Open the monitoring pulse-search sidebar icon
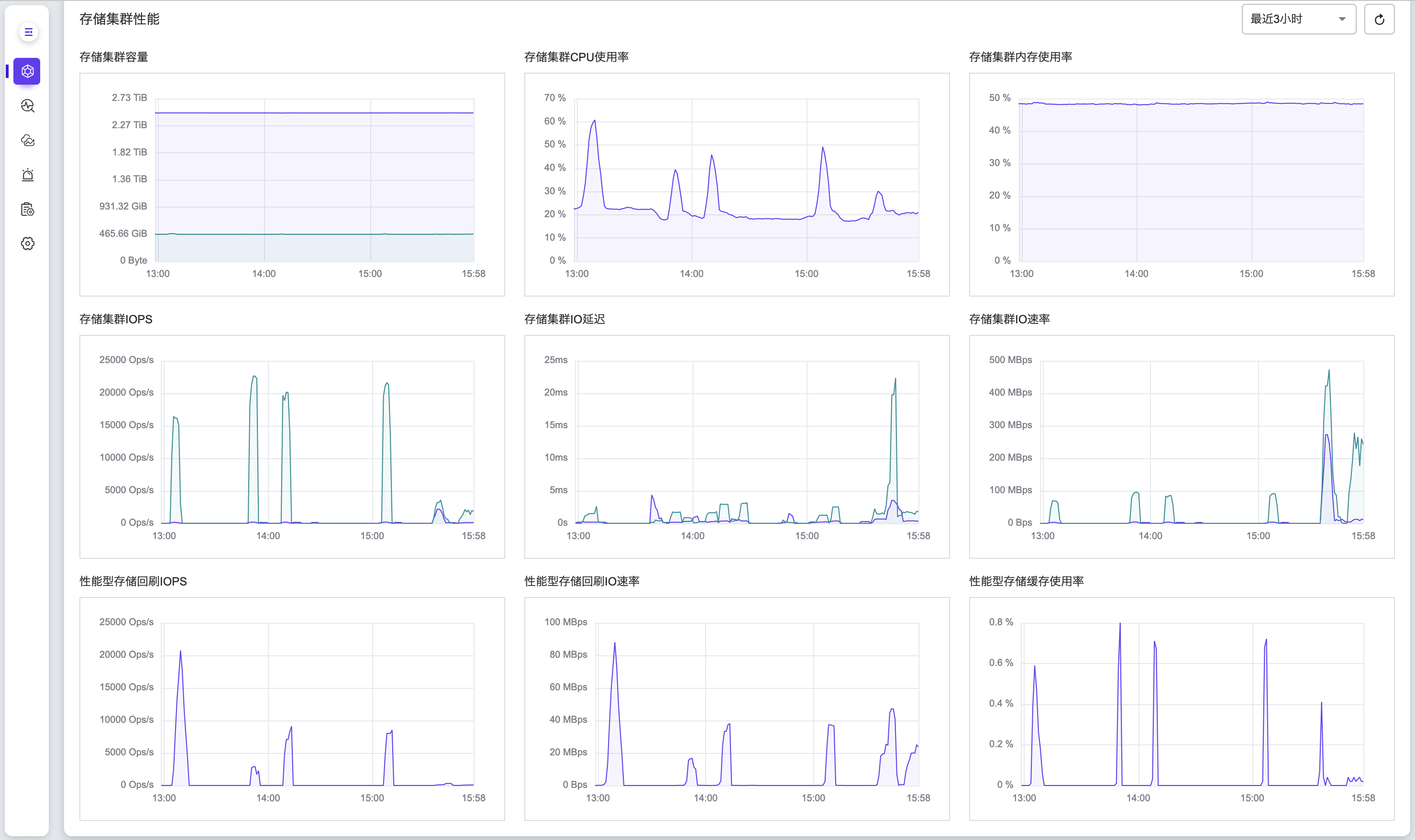Image resolution: width=1415 pixels, height=840 pixels. (x=28, y=106)
